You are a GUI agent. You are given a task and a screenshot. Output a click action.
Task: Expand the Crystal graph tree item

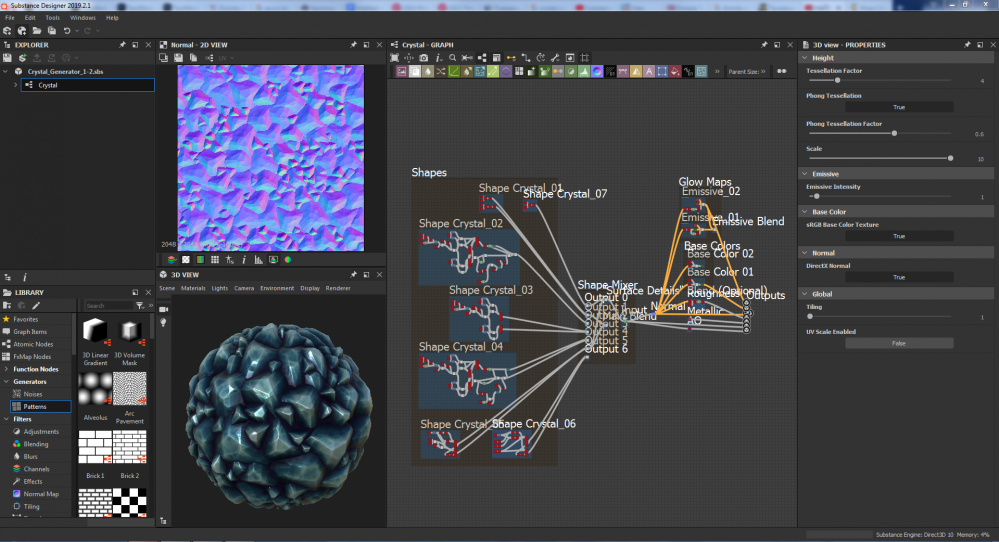15,86
